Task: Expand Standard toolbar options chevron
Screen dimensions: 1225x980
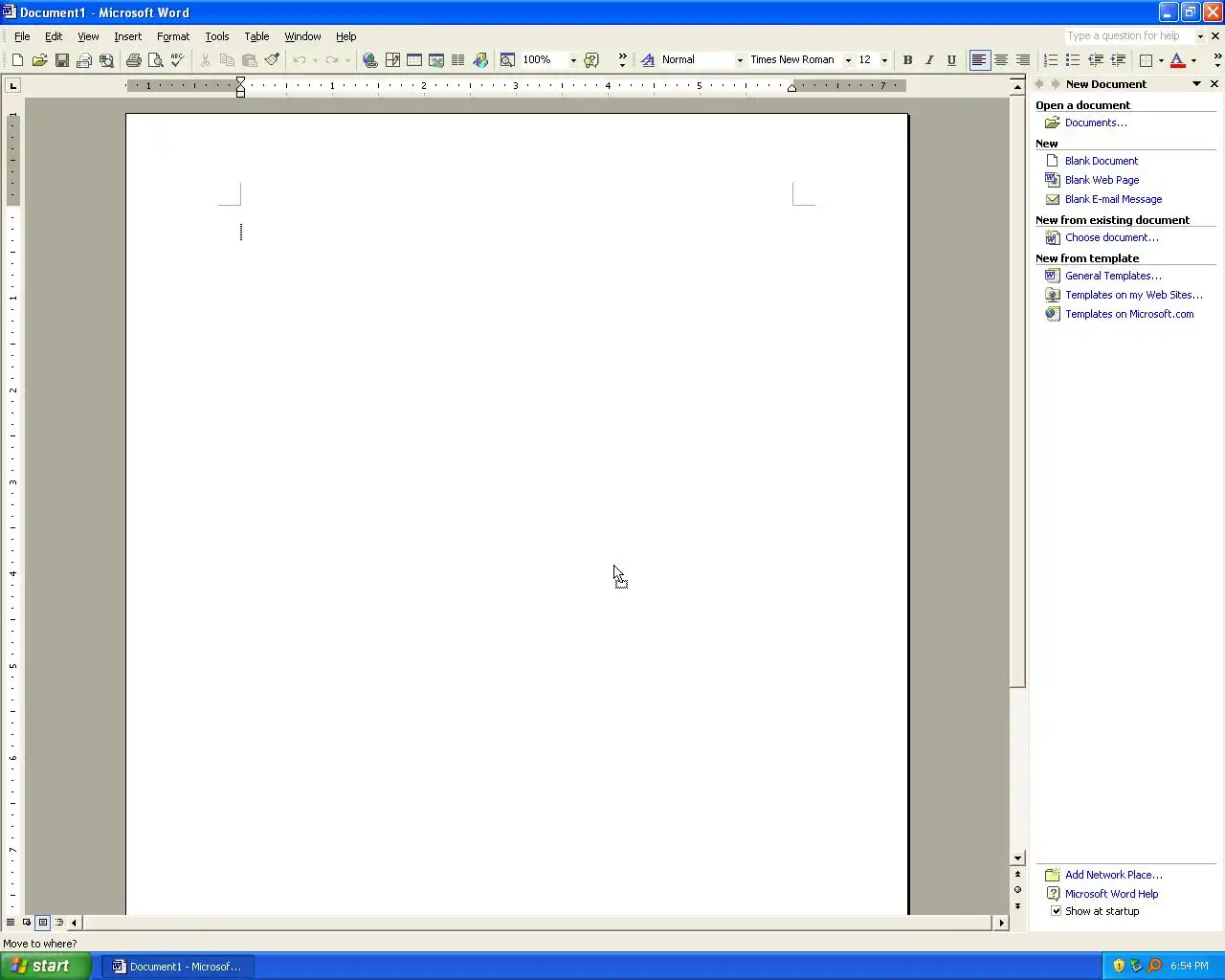Action: tap(622, 60)
